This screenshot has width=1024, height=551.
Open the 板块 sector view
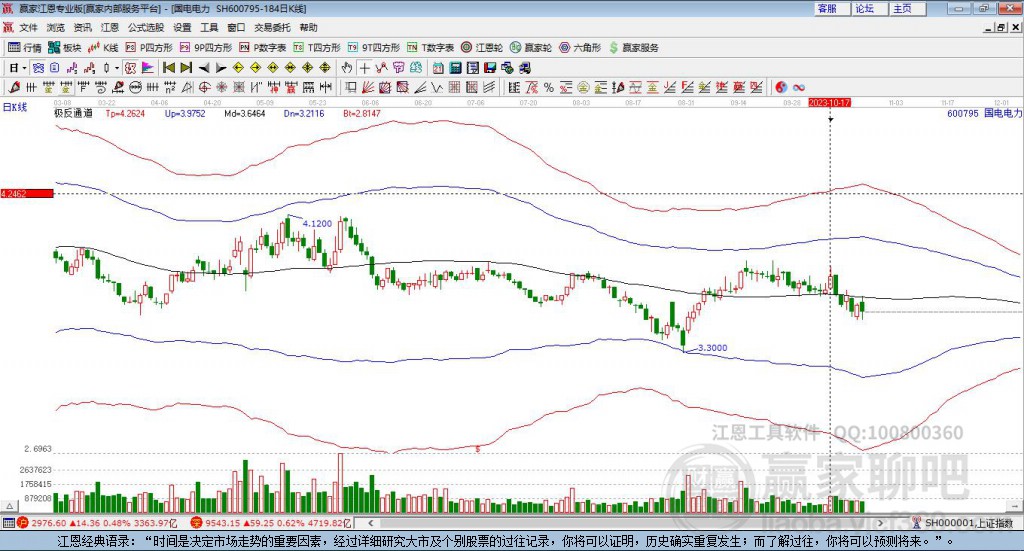click(x=64, y=48)
